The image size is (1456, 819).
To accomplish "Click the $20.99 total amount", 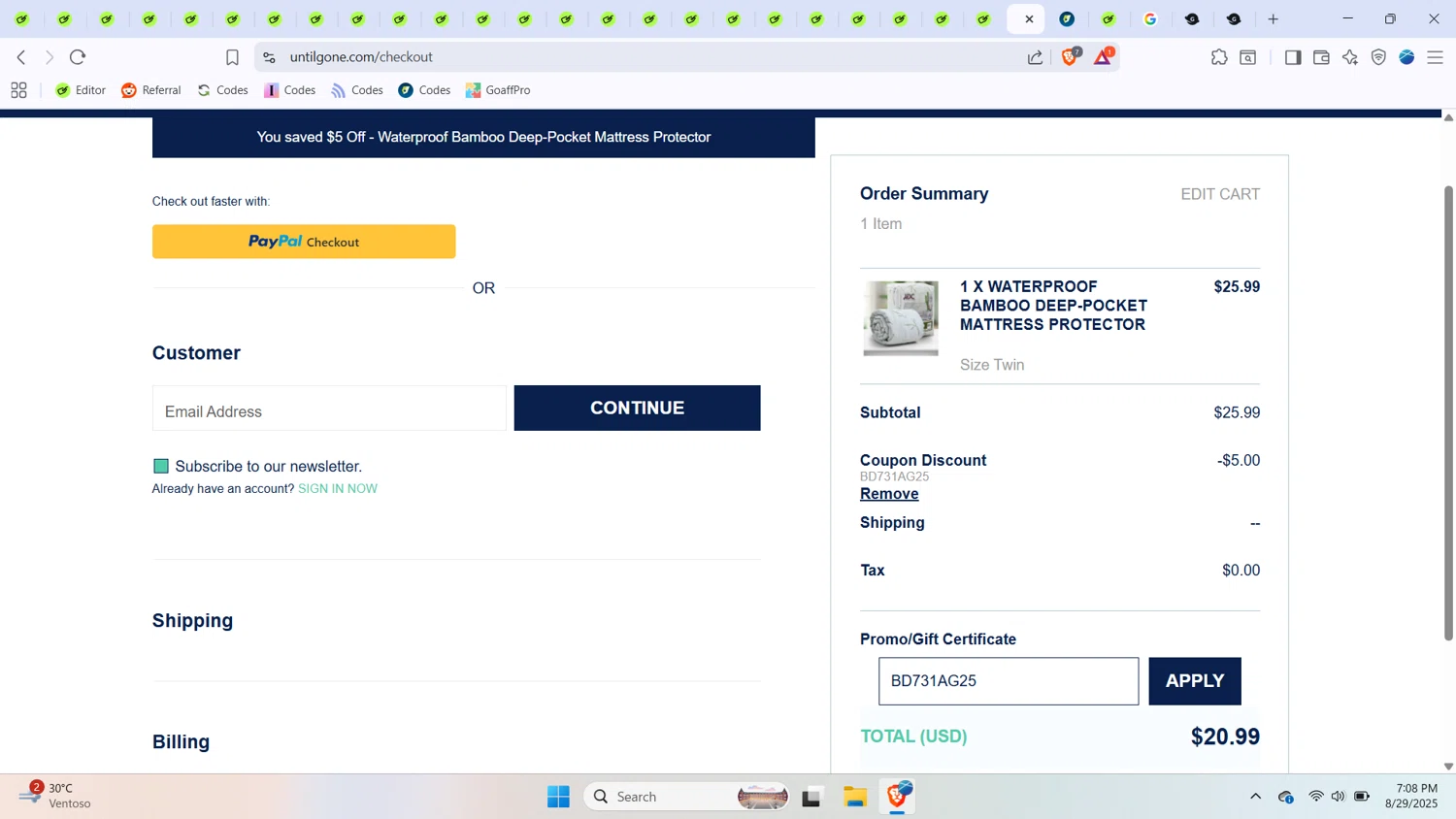I will pyautogui.click(x=1225, y=737).
